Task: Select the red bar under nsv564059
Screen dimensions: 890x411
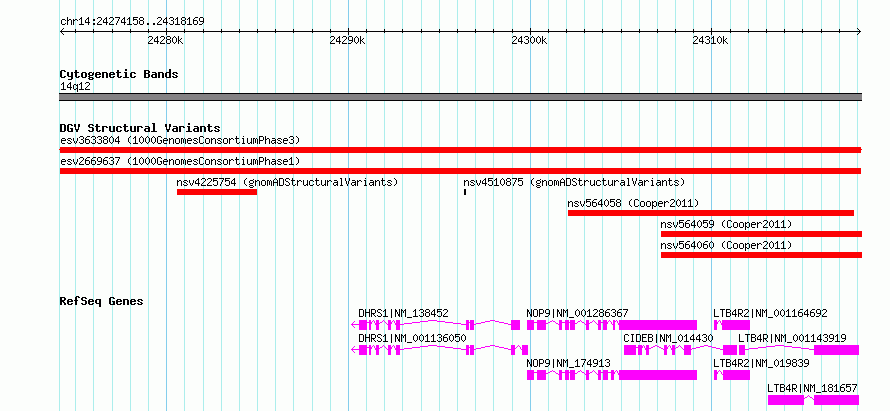Action: pos(762,234)
